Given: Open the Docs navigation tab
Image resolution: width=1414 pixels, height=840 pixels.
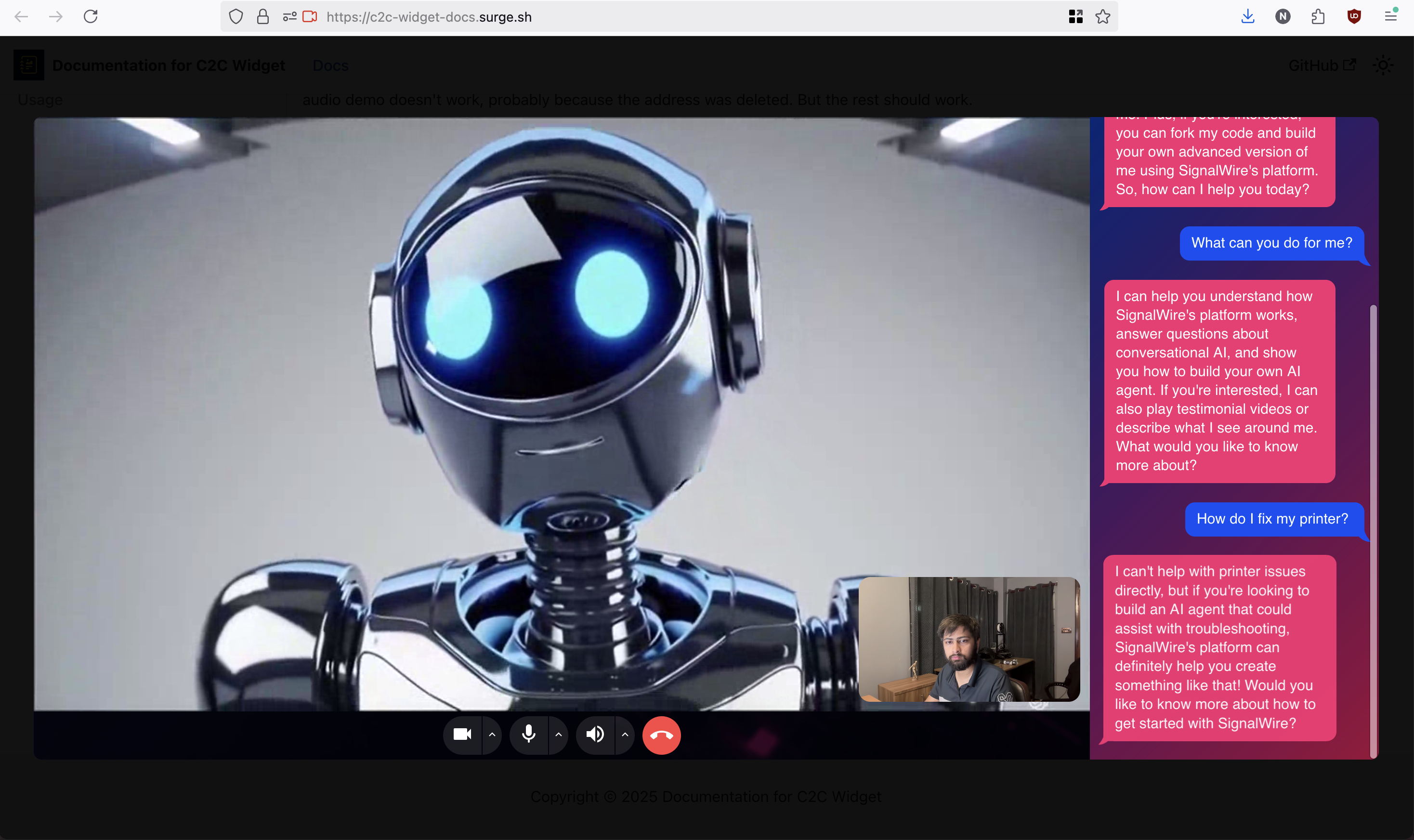Looking at the screenshot, I should (x=330, y=66).
